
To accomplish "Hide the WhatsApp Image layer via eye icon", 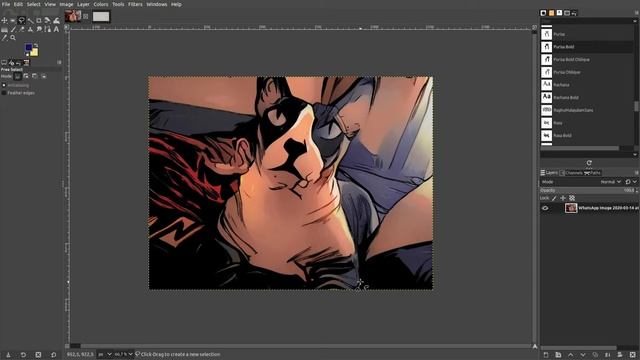I will [545, 208].
